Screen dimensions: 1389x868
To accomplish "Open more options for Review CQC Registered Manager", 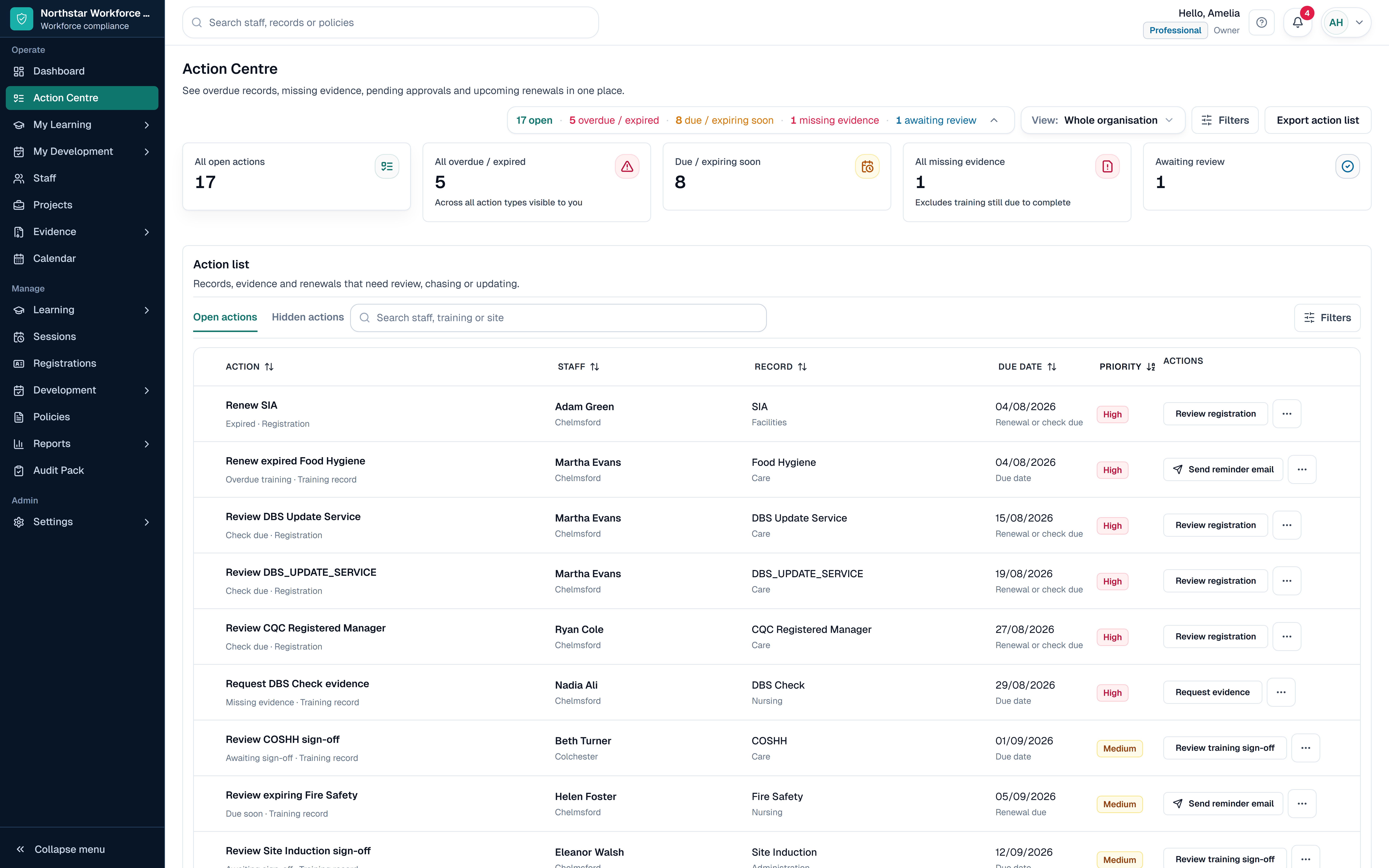I will pos(1287,637).
